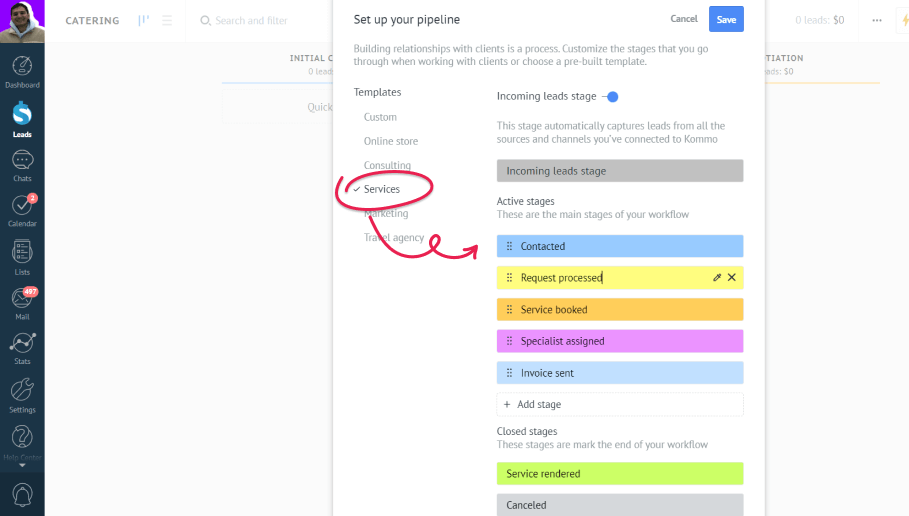Select the Online store template

click(x=391, y=141)
